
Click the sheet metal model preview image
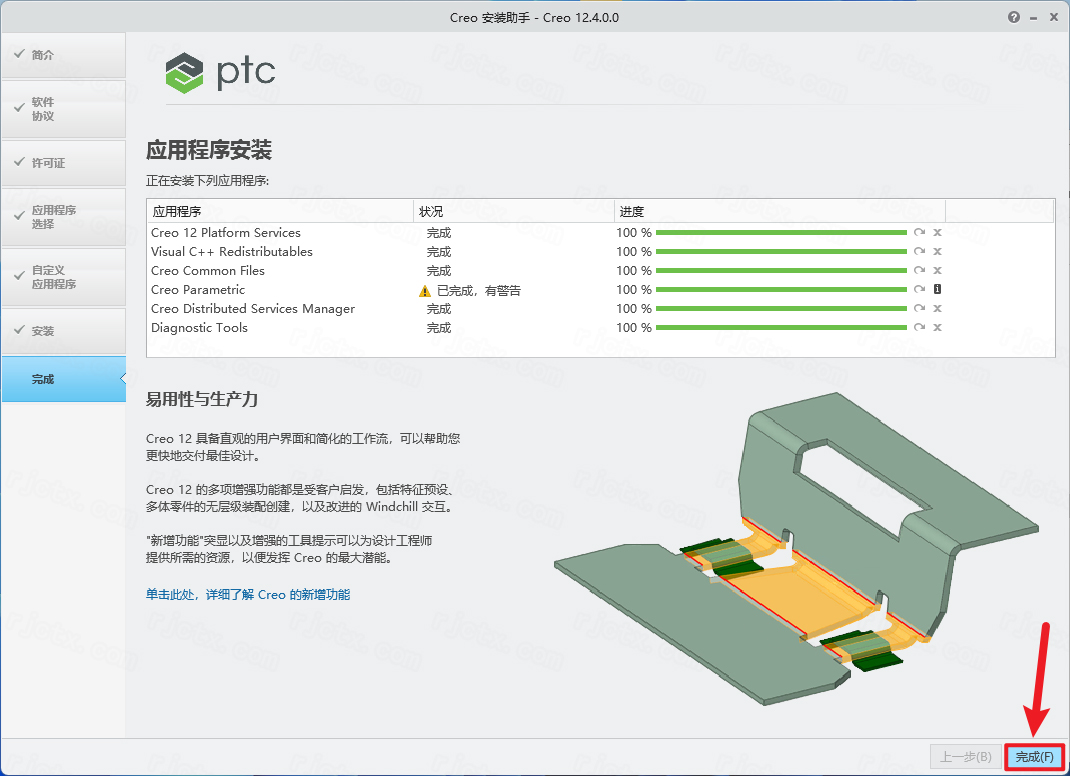(796, 548)
